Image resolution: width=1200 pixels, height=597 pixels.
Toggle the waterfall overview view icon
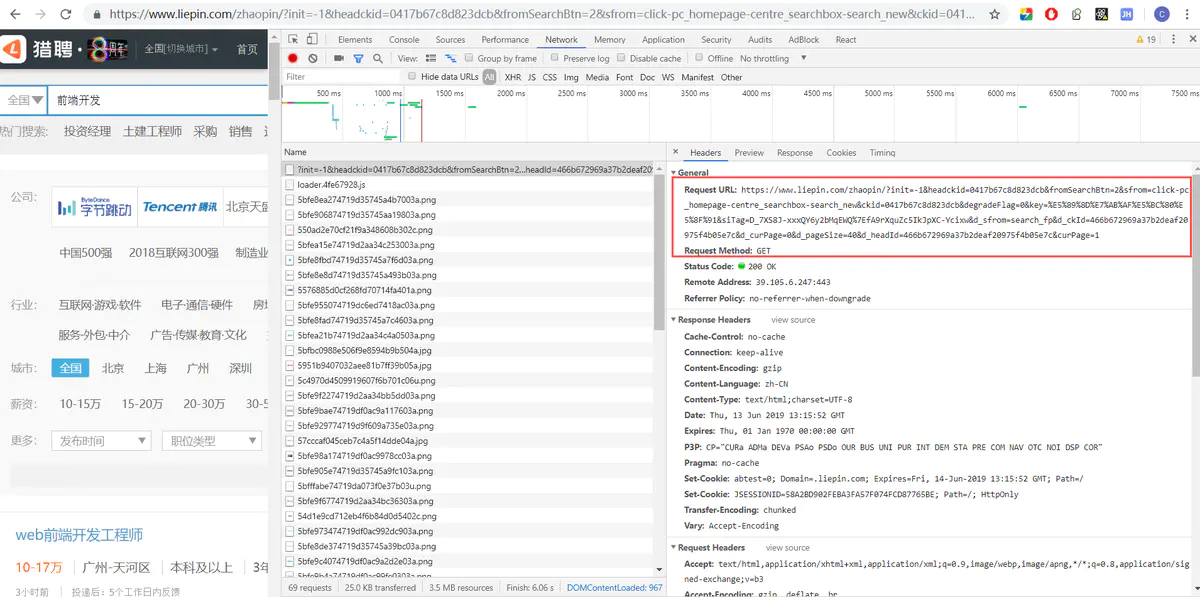tap(450, 59)
